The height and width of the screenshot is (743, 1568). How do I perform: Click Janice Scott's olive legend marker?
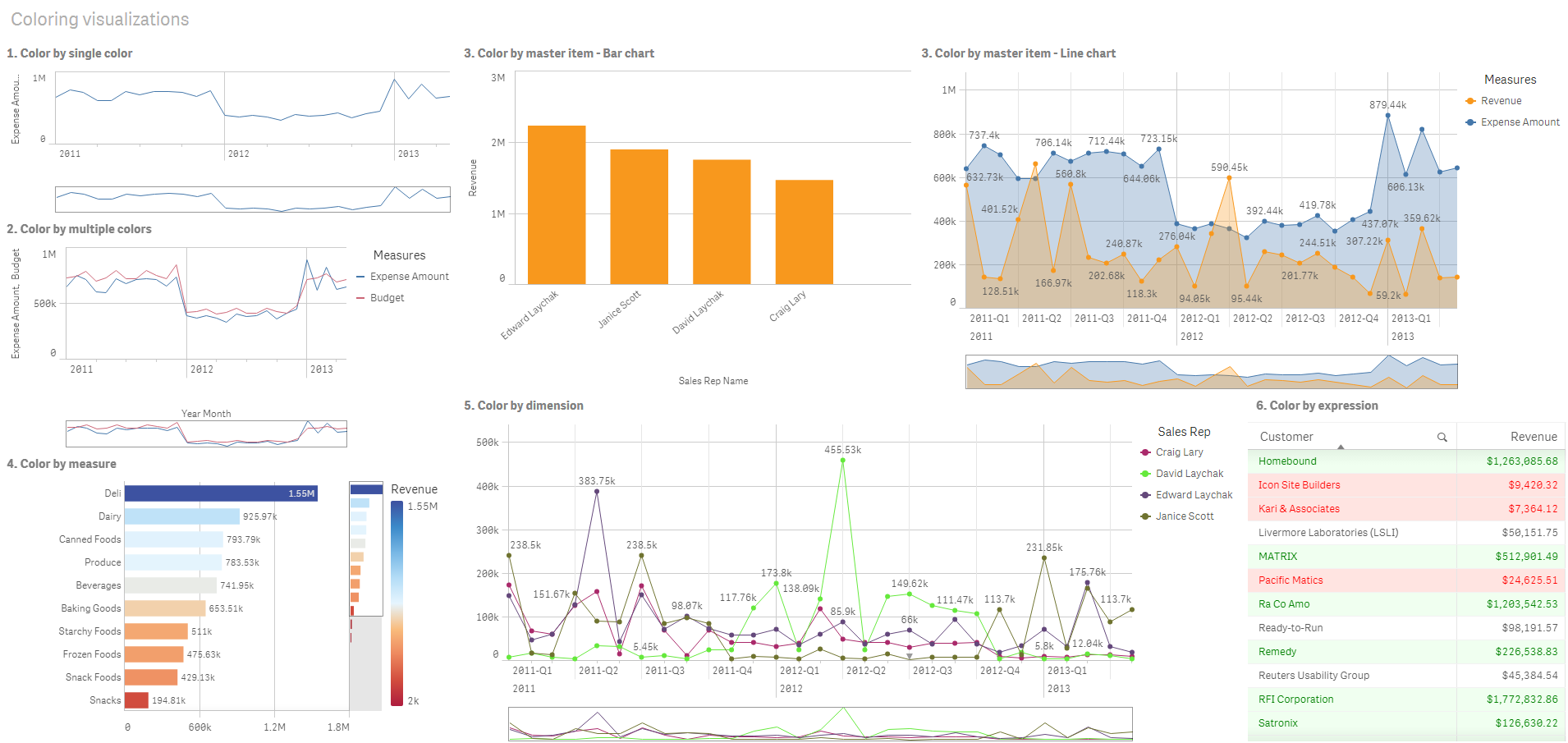point(1143,516)
